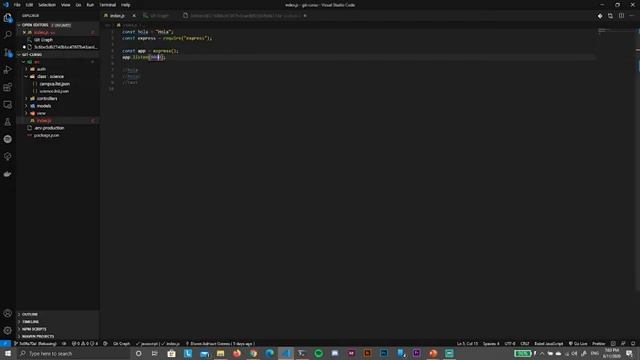
Task: Switch to the Git Graph tab
Action: (x=159, y=16)
